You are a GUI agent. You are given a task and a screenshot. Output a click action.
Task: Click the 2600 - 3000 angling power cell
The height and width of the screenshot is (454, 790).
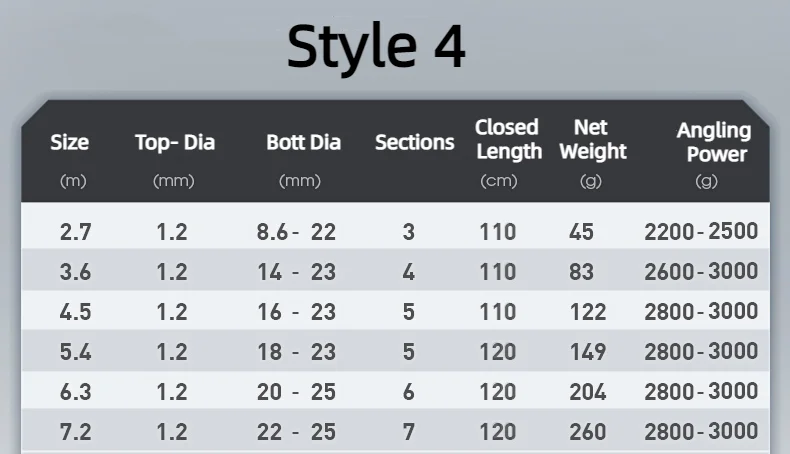point(701,271)
